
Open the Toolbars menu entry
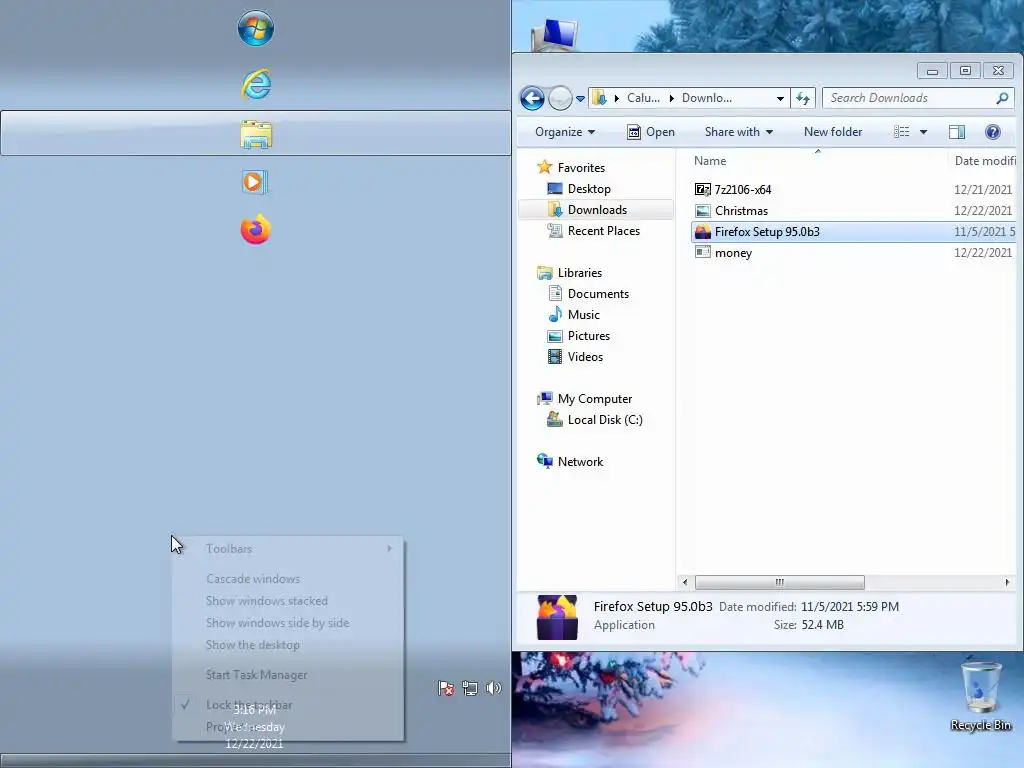click(x=288, y=549)
